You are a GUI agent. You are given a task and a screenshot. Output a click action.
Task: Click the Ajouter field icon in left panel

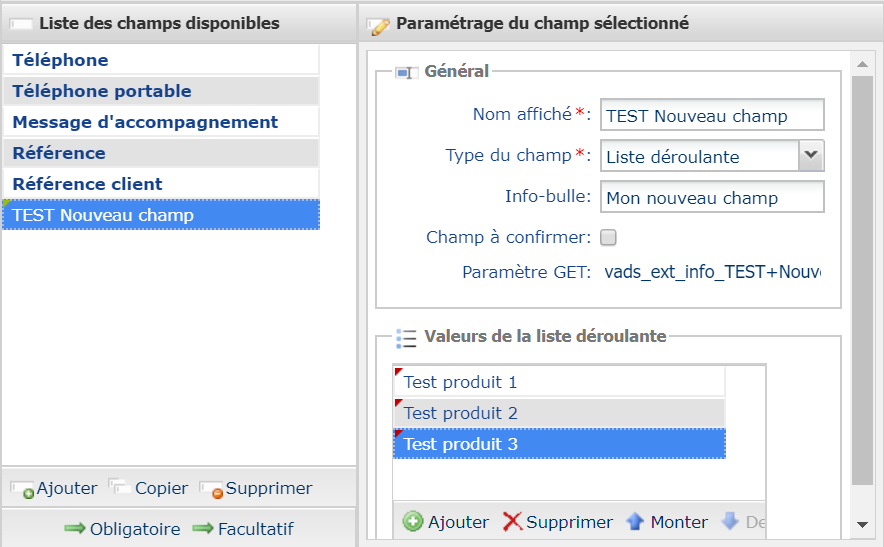pos(23,489)
